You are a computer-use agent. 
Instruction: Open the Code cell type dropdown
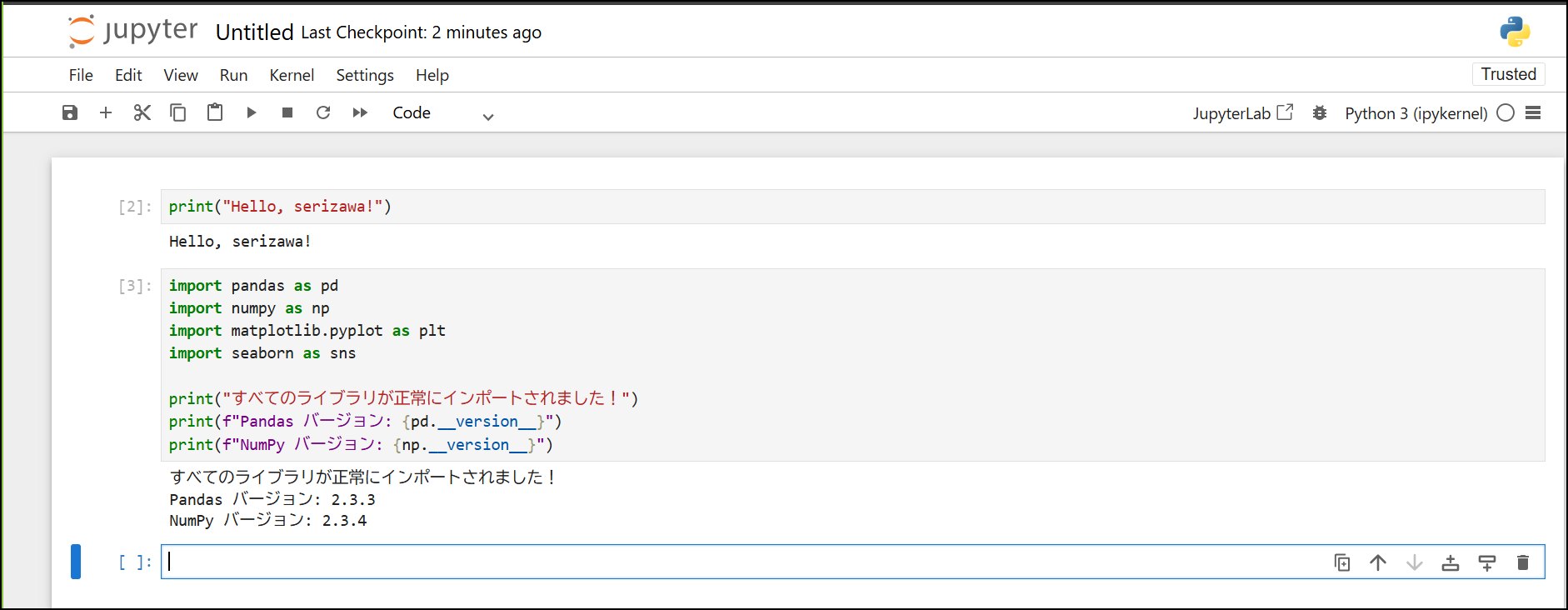tap(443, 113)
